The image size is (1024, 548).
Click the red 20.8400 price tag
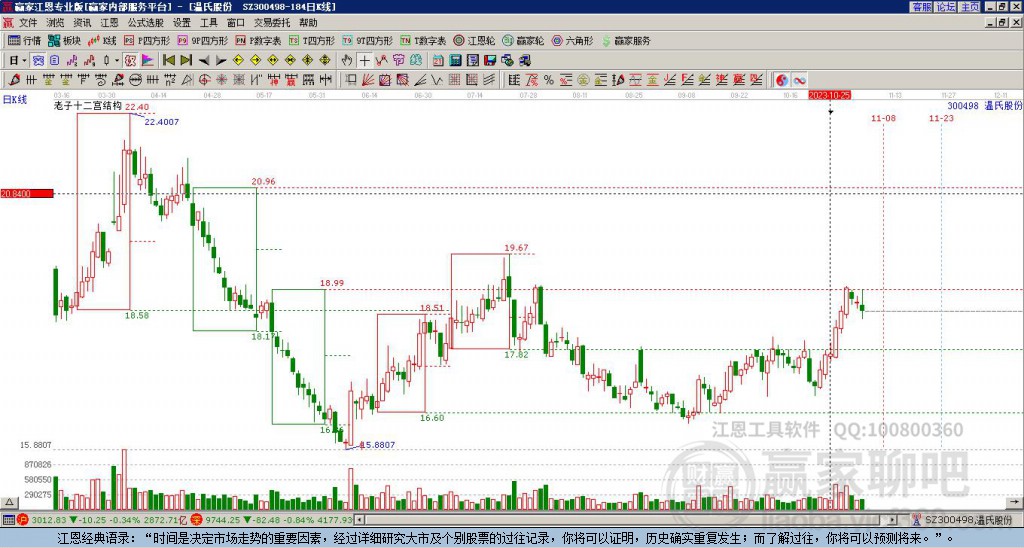click(x=27, y=193)
